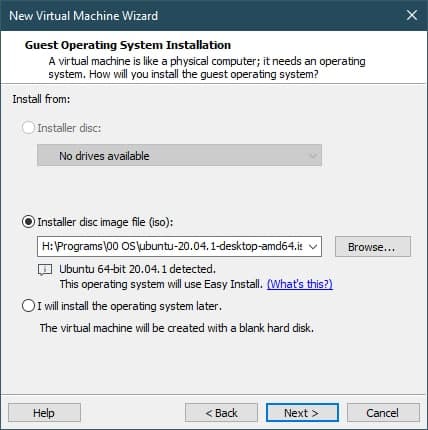Proceed with the Next > button

302,413
